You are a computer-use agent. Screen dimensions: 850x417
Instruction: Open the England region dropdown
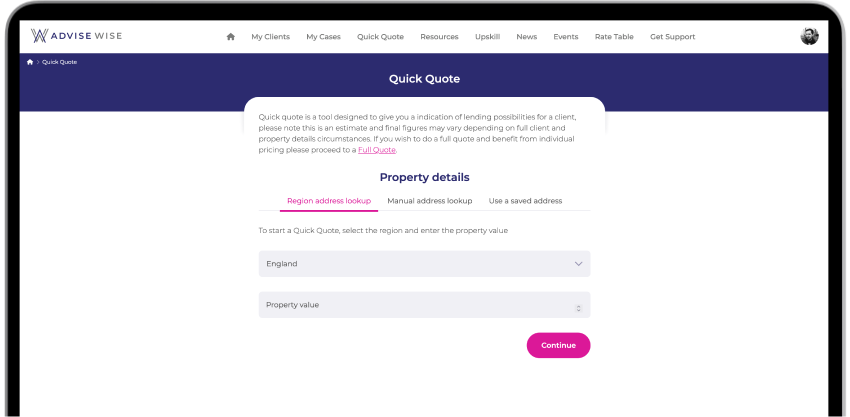coord(424,264)
